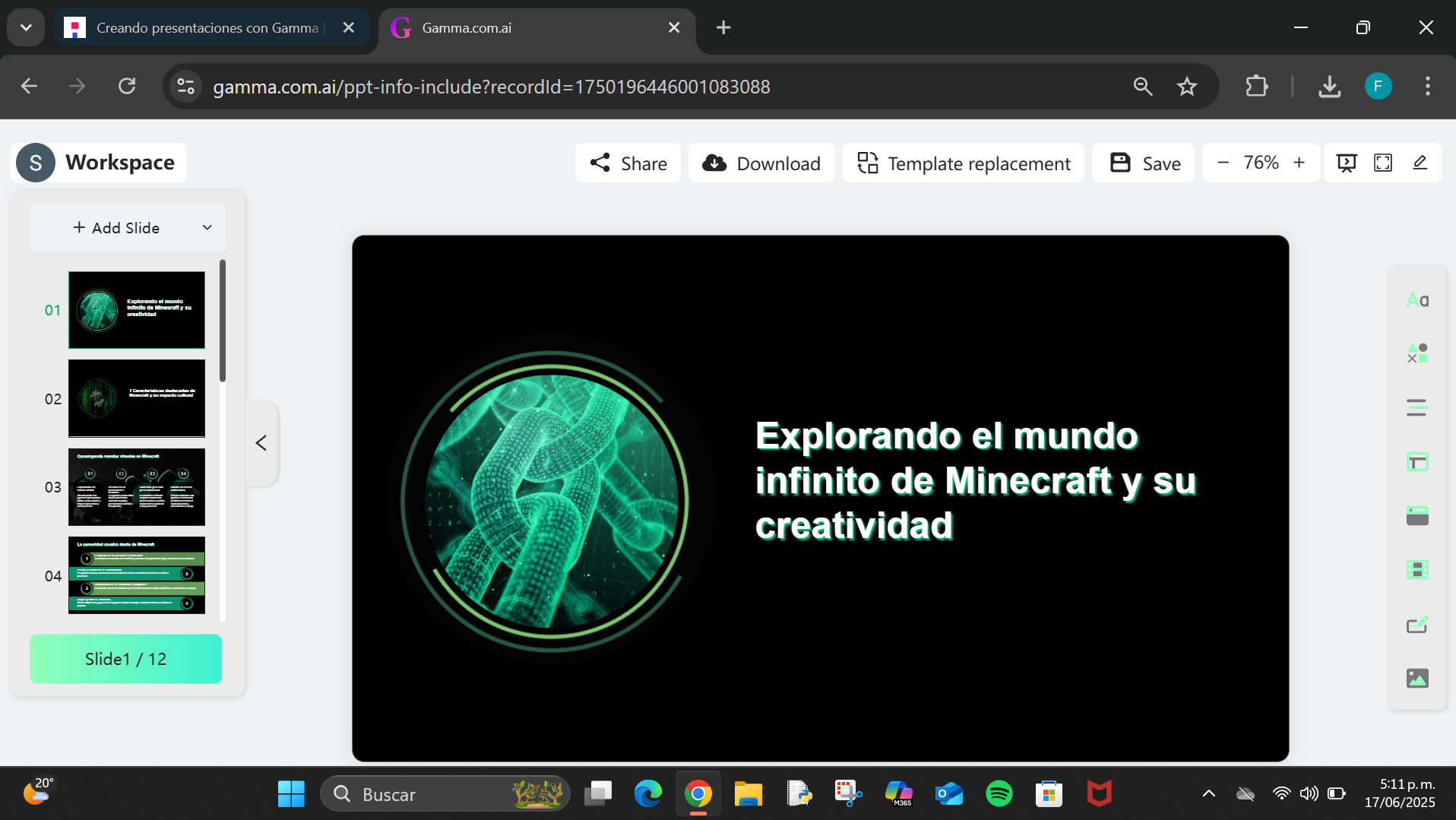Open the Workspace menu
This screenshot has width=1456, height=820.
[x=99, y=163]
